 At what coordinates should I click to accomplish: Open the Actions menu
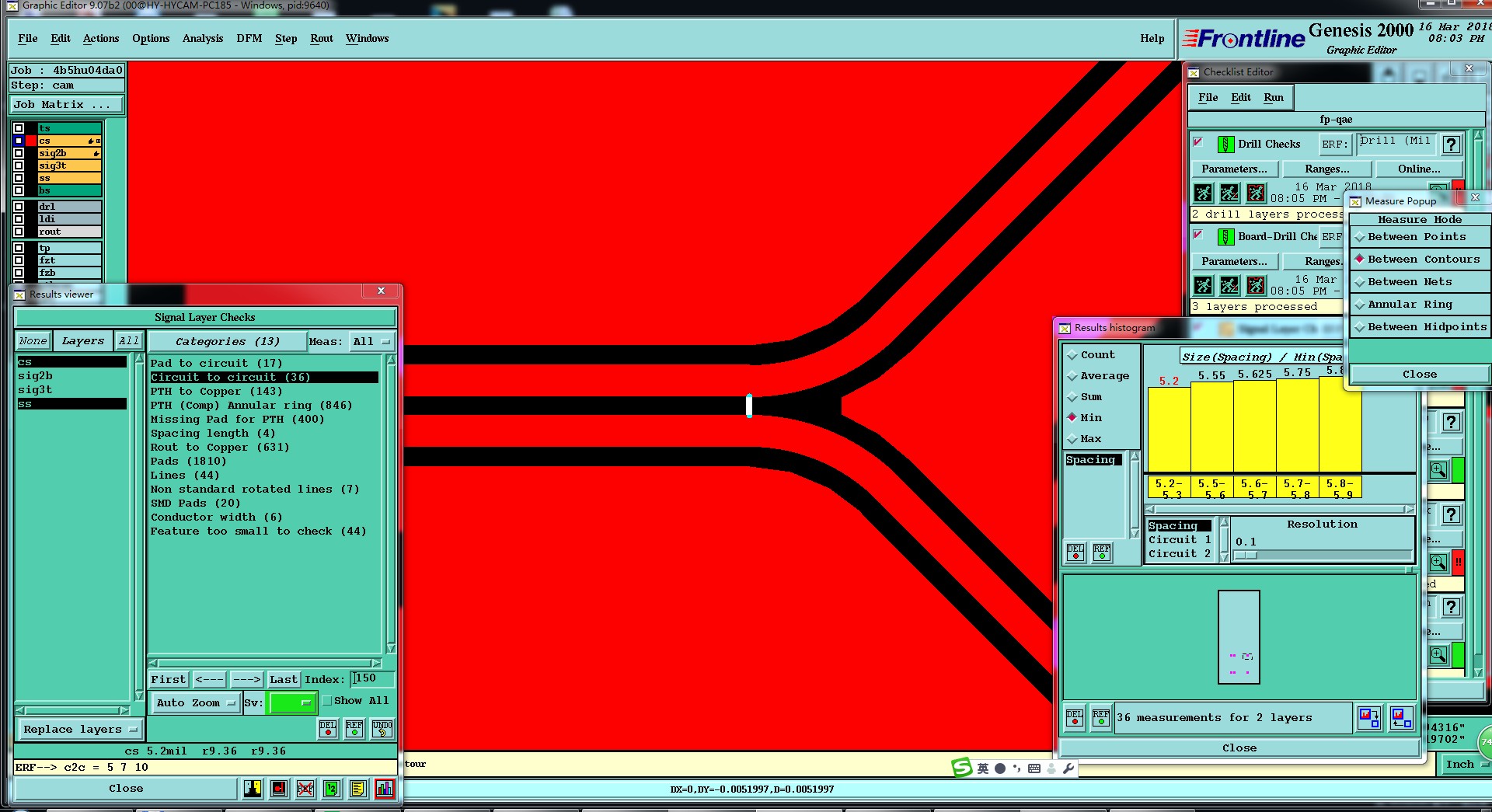101,39
